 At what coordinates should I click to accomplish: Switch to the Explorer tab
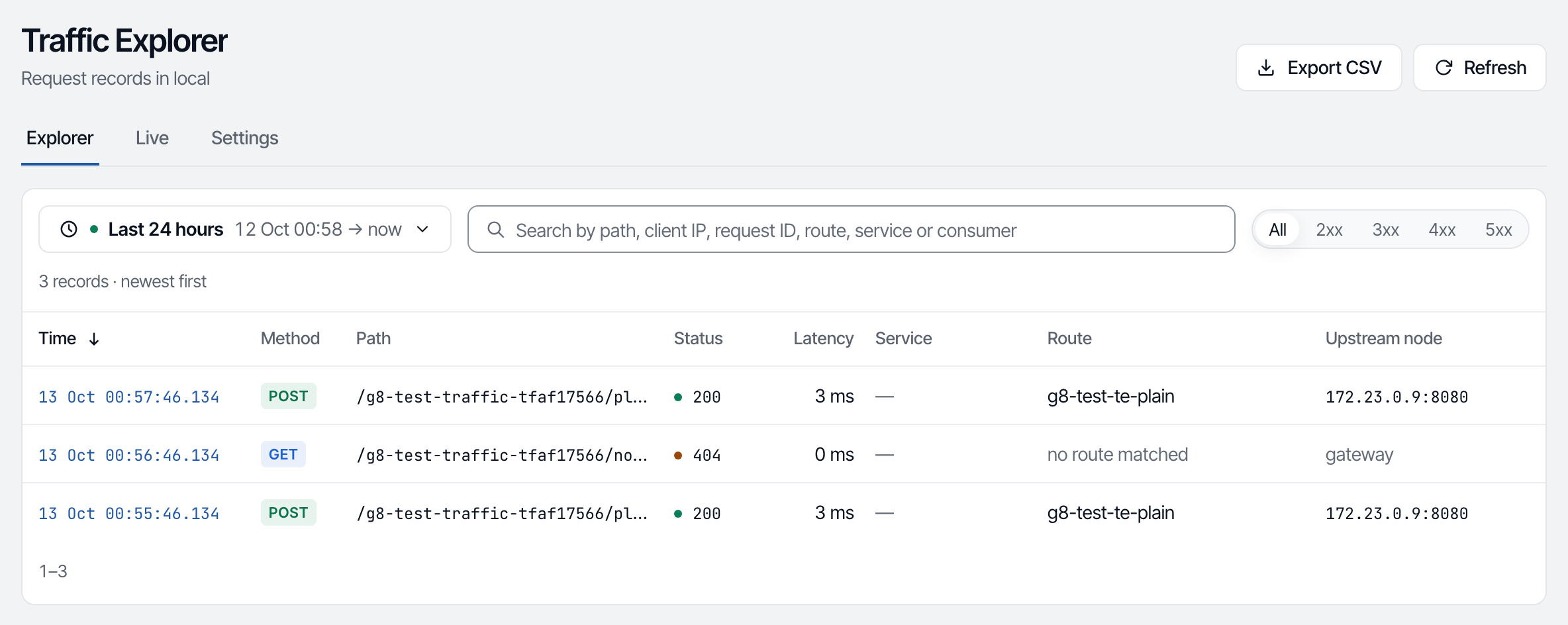coord(60,138)
